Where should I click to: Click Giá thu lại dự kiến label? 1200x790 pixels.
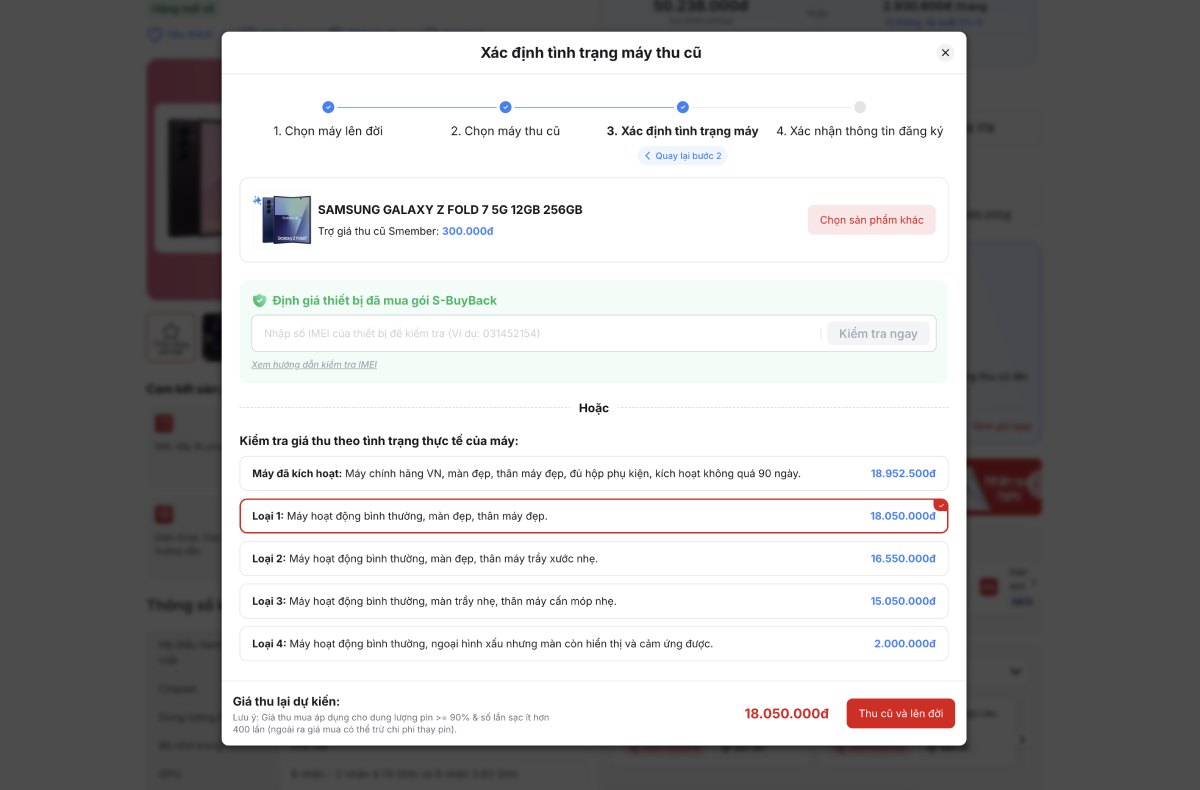pyautogui.click(x=286, y=701)
